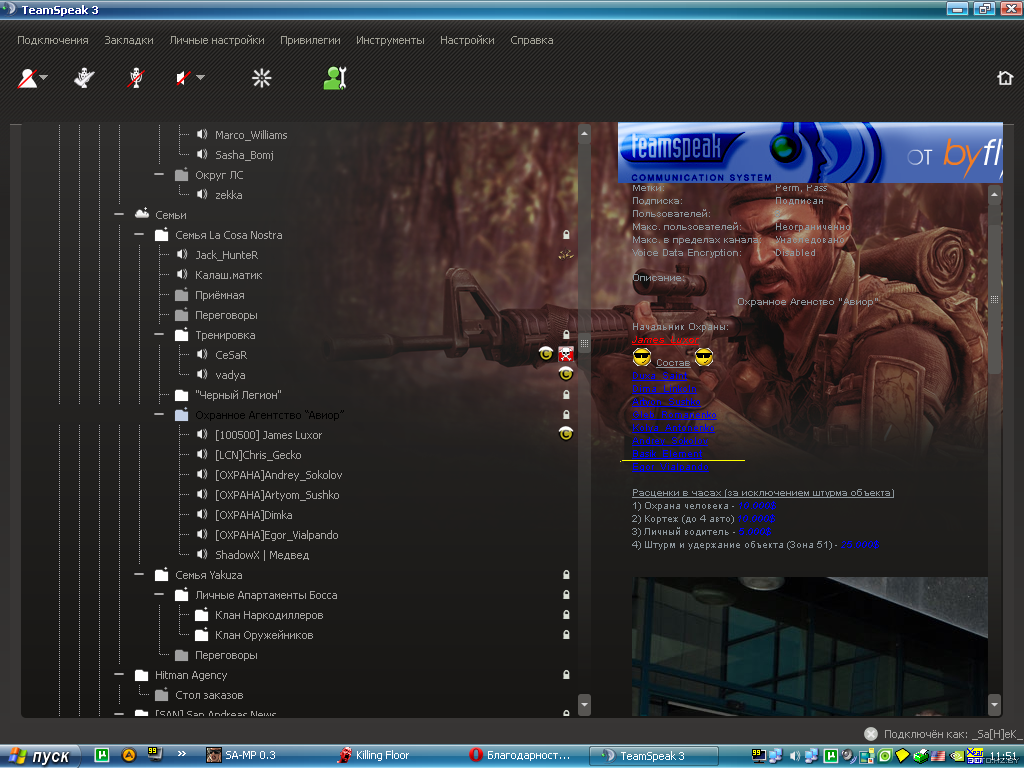Open the пуск Start button

click(40, 756)
